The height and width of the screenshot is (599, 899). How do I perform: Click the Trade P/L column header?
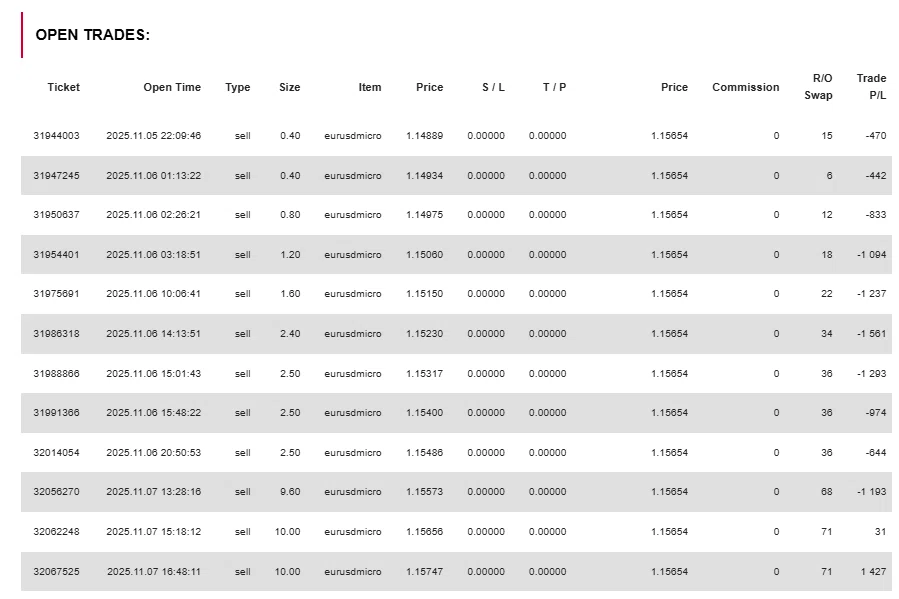(871, 87)
